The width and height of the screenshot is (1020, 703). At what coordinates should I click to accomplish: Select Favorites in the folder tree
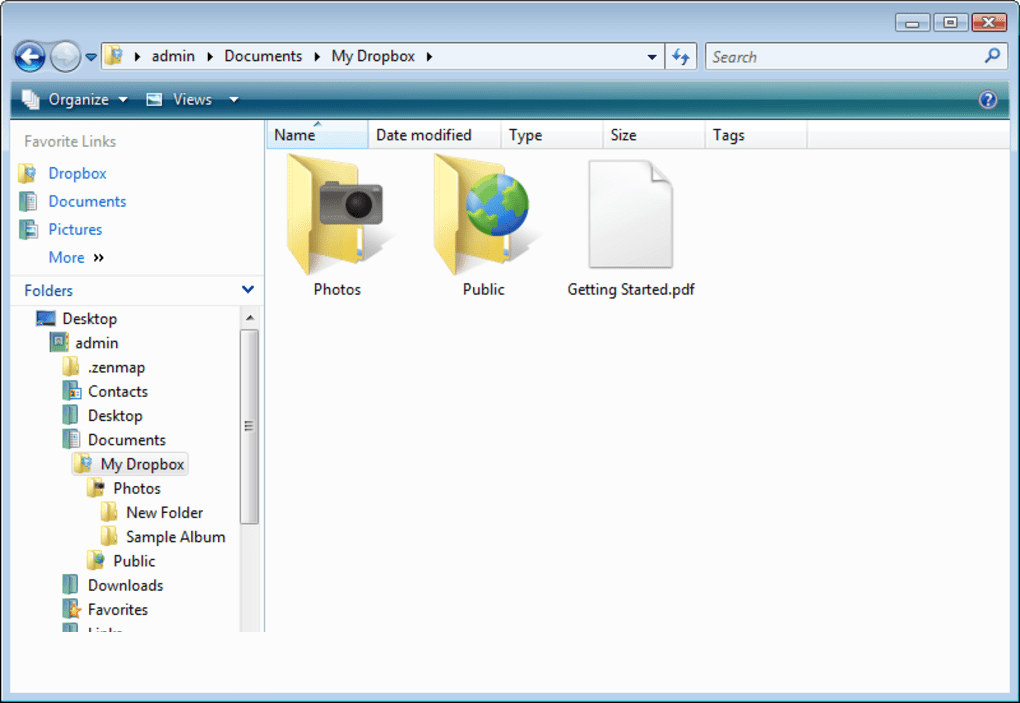click(x=118, y=609)
